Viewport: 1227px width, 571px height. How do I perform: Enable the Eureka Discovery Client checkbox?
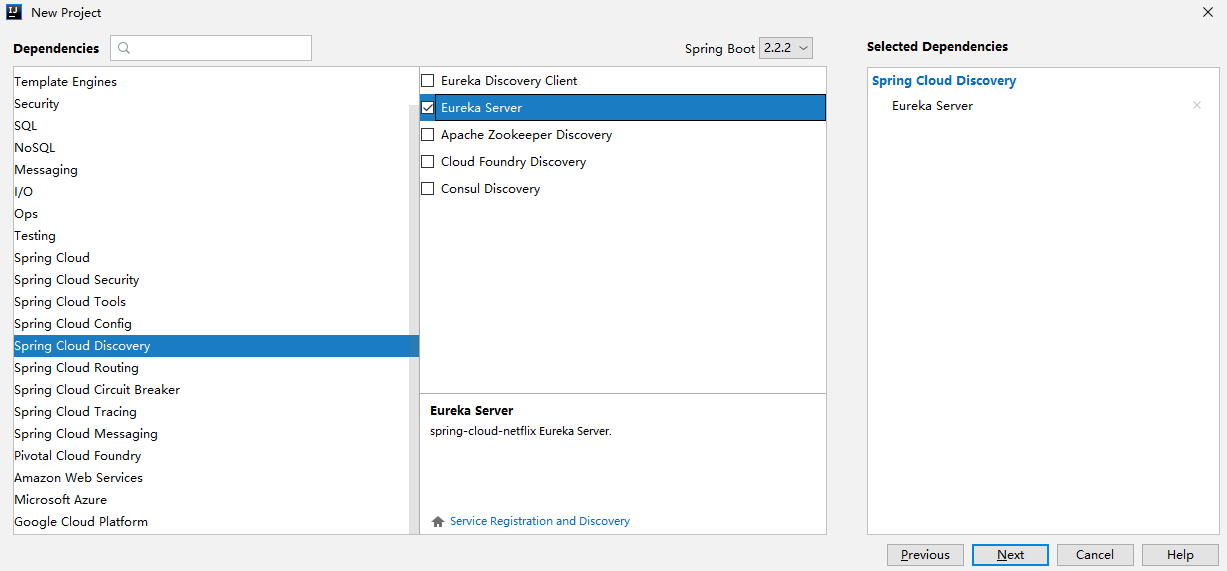pyautogui.click(x=428, y=80)
